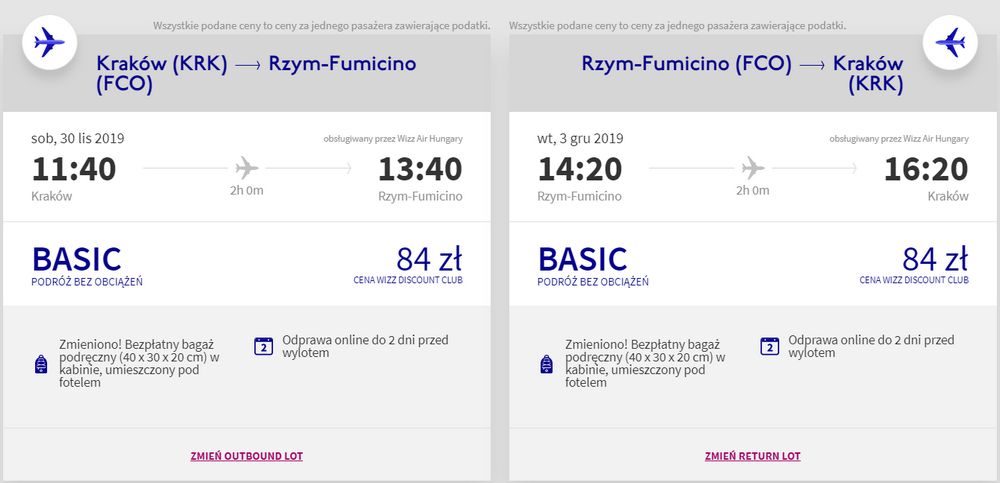
Task: Click the price disclaimer above outbound card
Action: [x=321, y=26]
